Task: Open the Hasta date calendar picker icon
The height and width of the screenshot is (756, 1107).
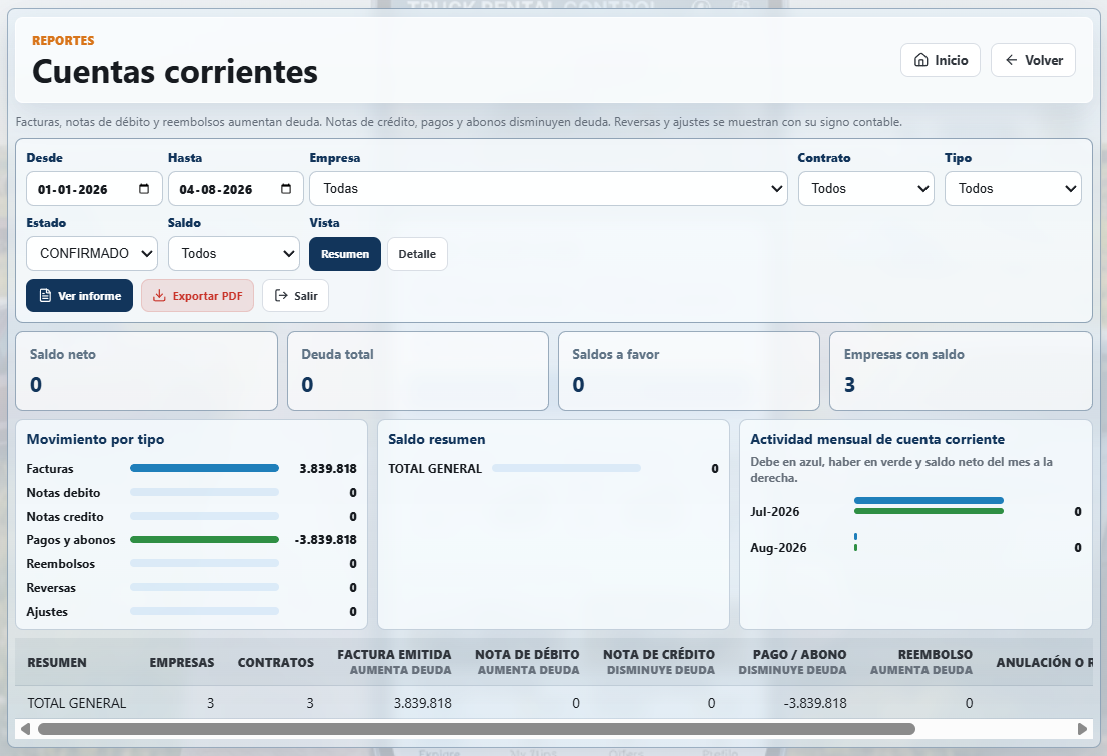Action: tap(286, 188)
